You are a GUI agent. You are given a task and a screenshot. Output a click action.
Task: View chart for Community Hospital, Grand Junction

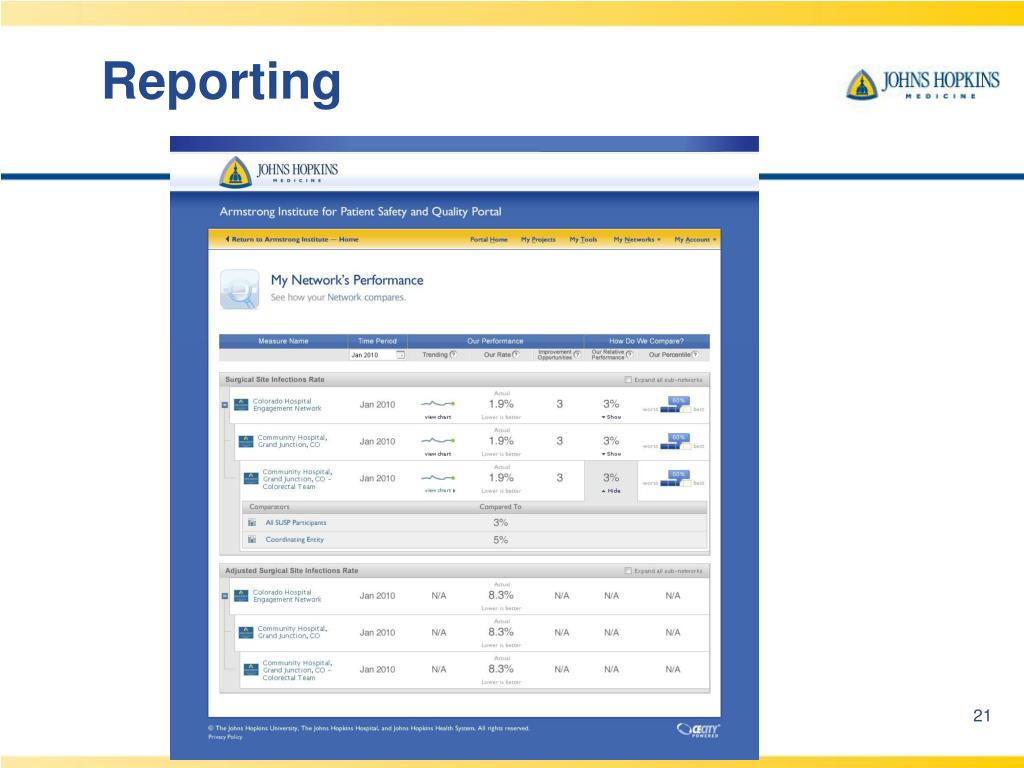tap(438, 453)
